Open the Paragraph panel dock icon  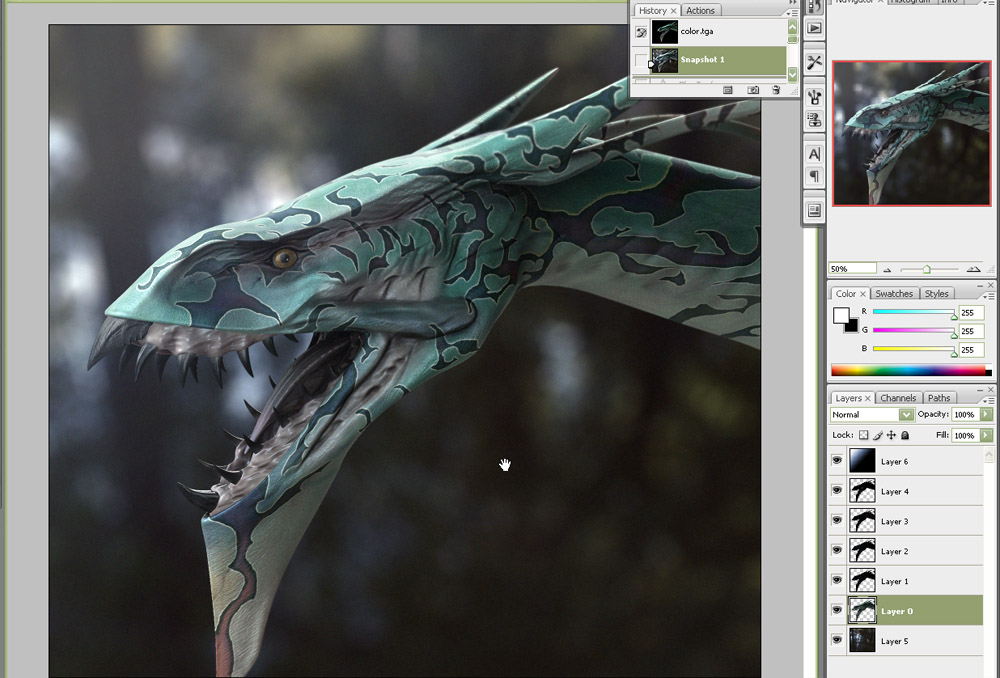click(x=814, y=175)
